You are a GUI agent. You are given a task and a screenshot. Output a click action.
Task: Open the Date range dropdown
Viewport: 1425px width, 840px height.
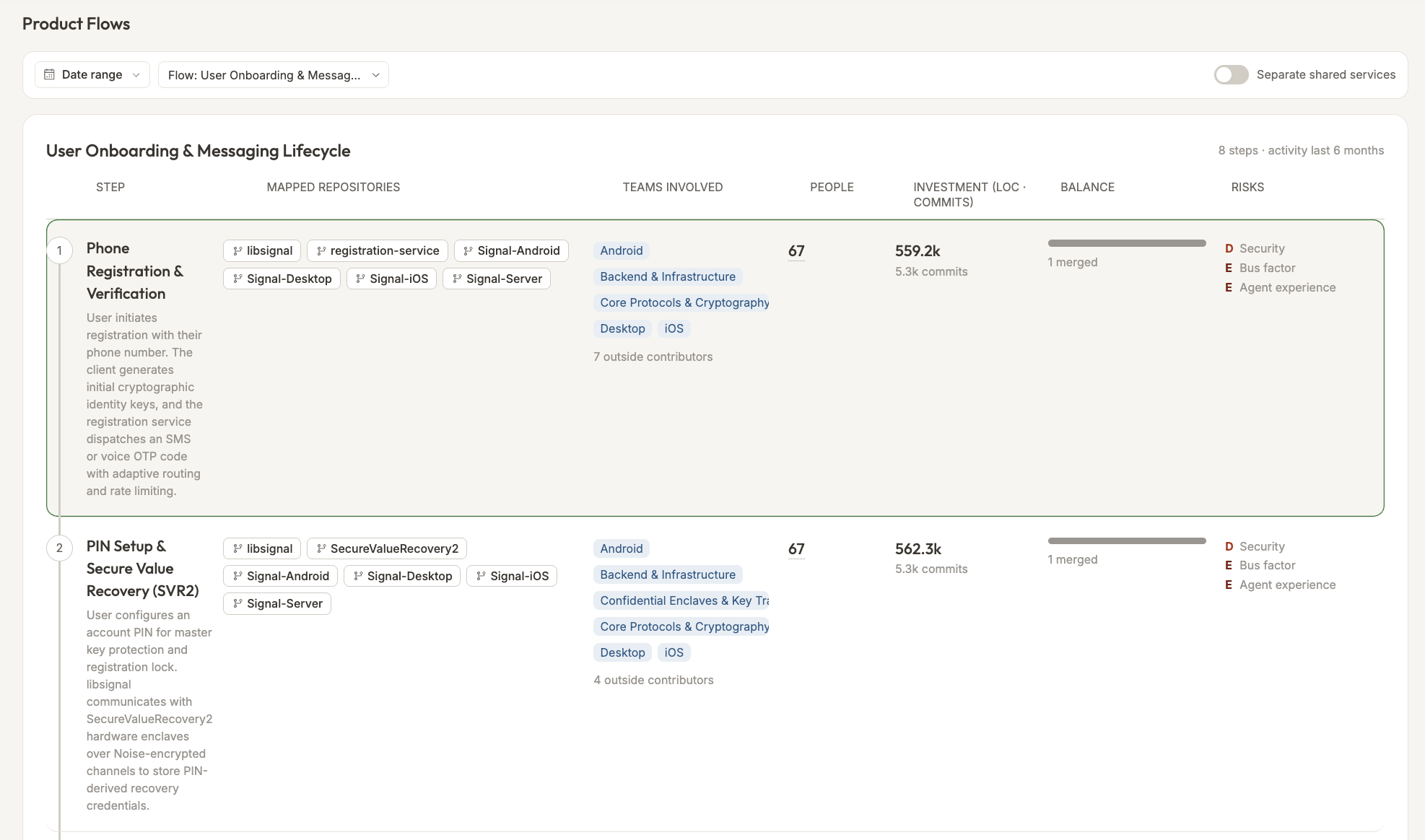[x=92, y=74]
